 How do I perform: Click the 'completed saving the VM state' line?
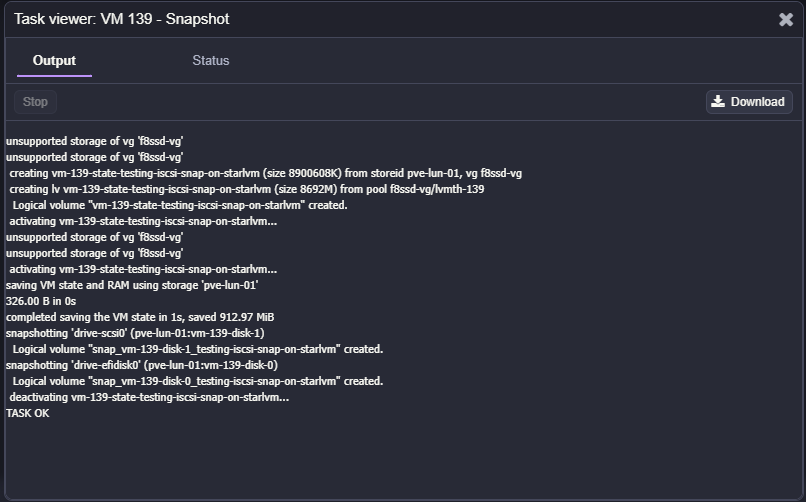(x=140, y=317)
